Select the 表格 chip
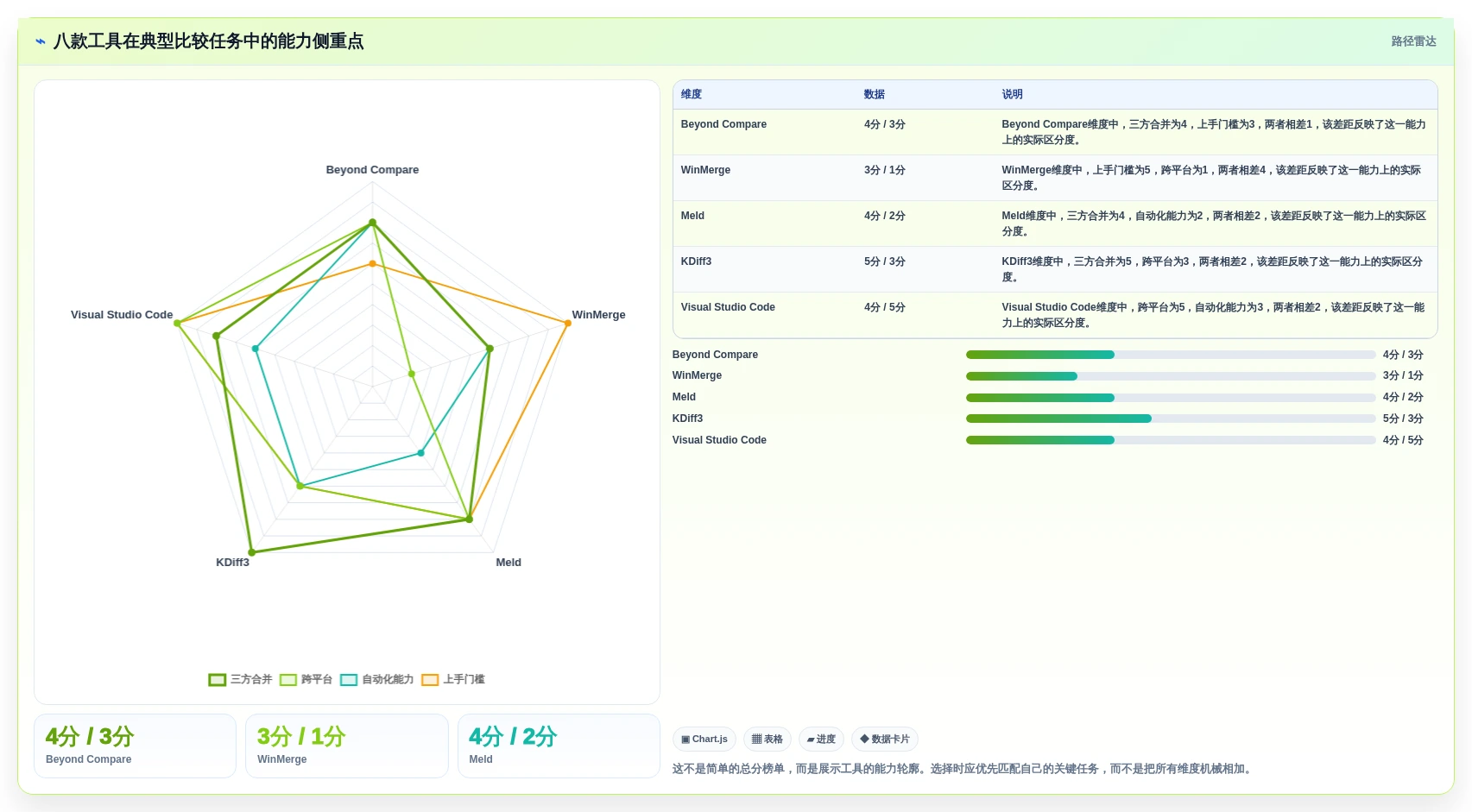1472x812 pixels. [x=767, y=740]
